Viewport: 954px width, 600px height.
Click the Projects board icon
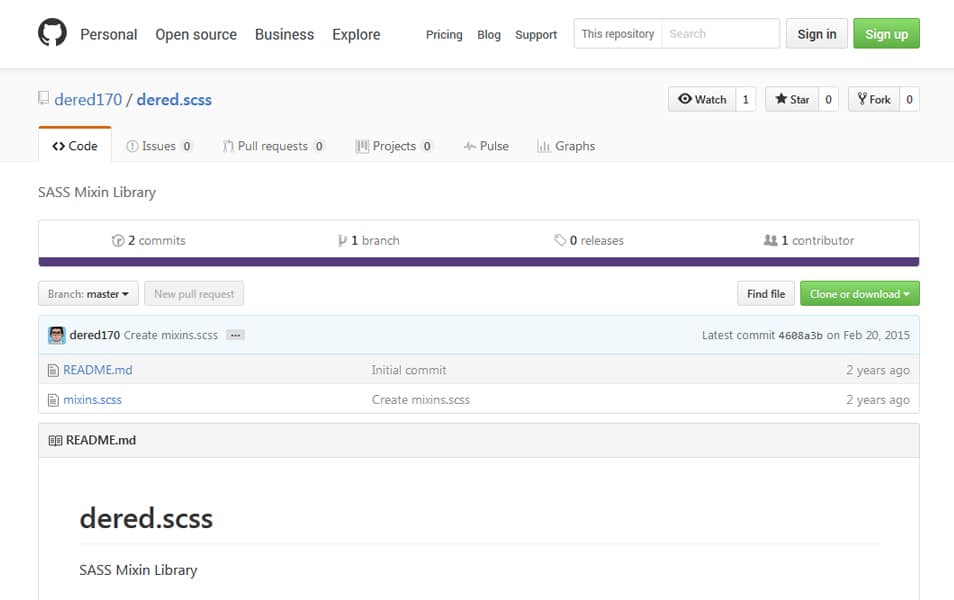point(362,146)
